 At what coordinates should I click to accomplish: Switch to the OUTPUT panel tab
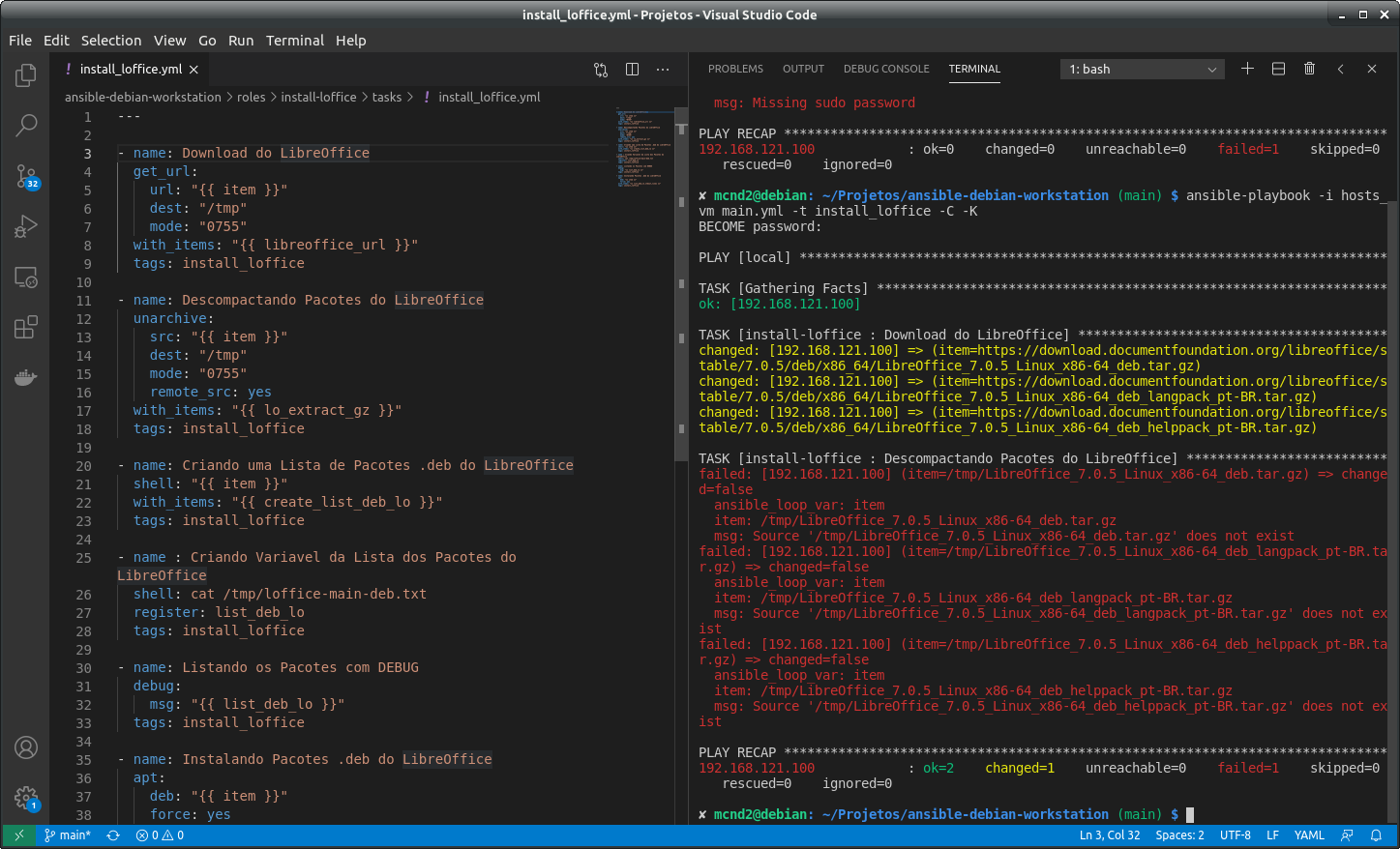803,70
